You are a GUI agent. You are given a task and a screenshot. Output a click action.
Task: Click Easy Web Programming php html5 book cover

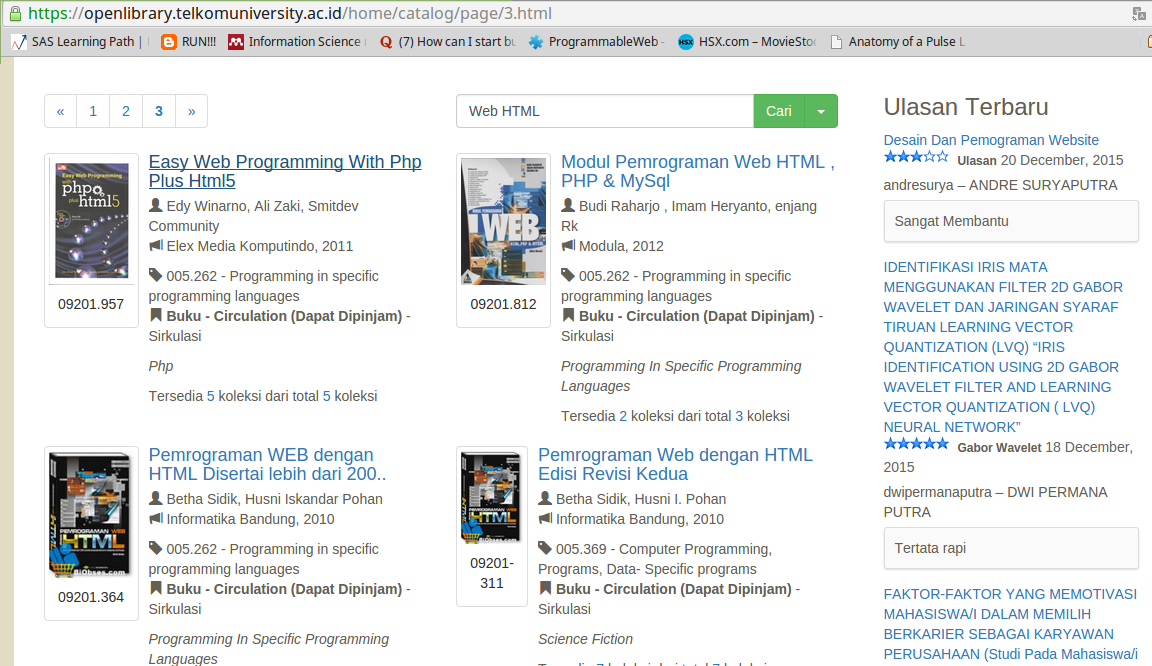pos(92,220)
